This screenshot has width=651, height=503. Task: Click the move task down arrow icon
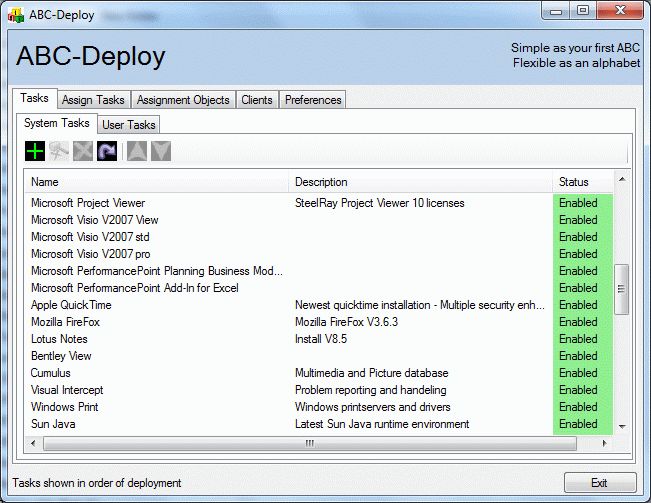coord(161,151)
